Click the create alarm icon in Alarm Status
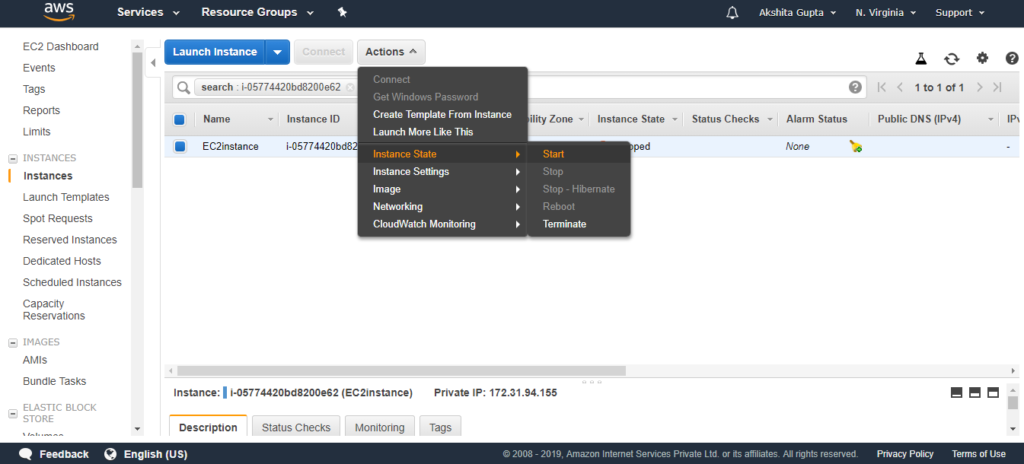The width and height of the screenshot is (1024, 464). tap(856, 146)
